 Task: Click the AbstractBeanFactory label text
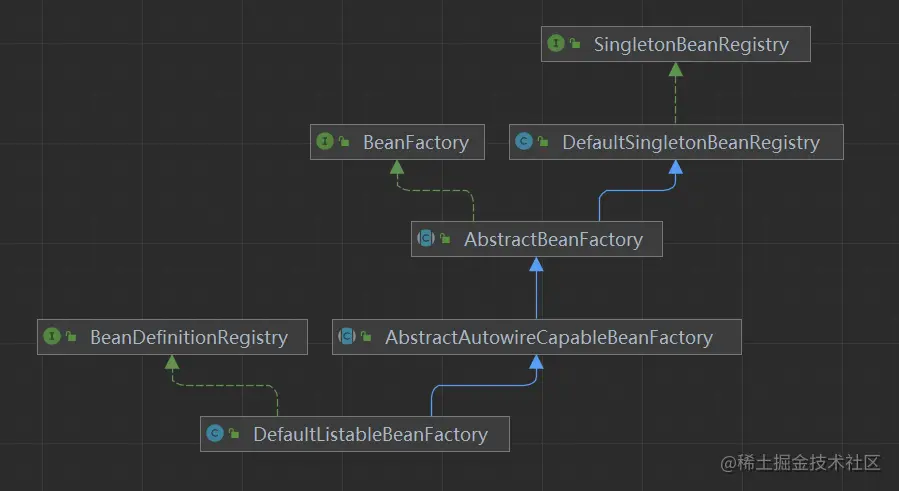point(553,239)
